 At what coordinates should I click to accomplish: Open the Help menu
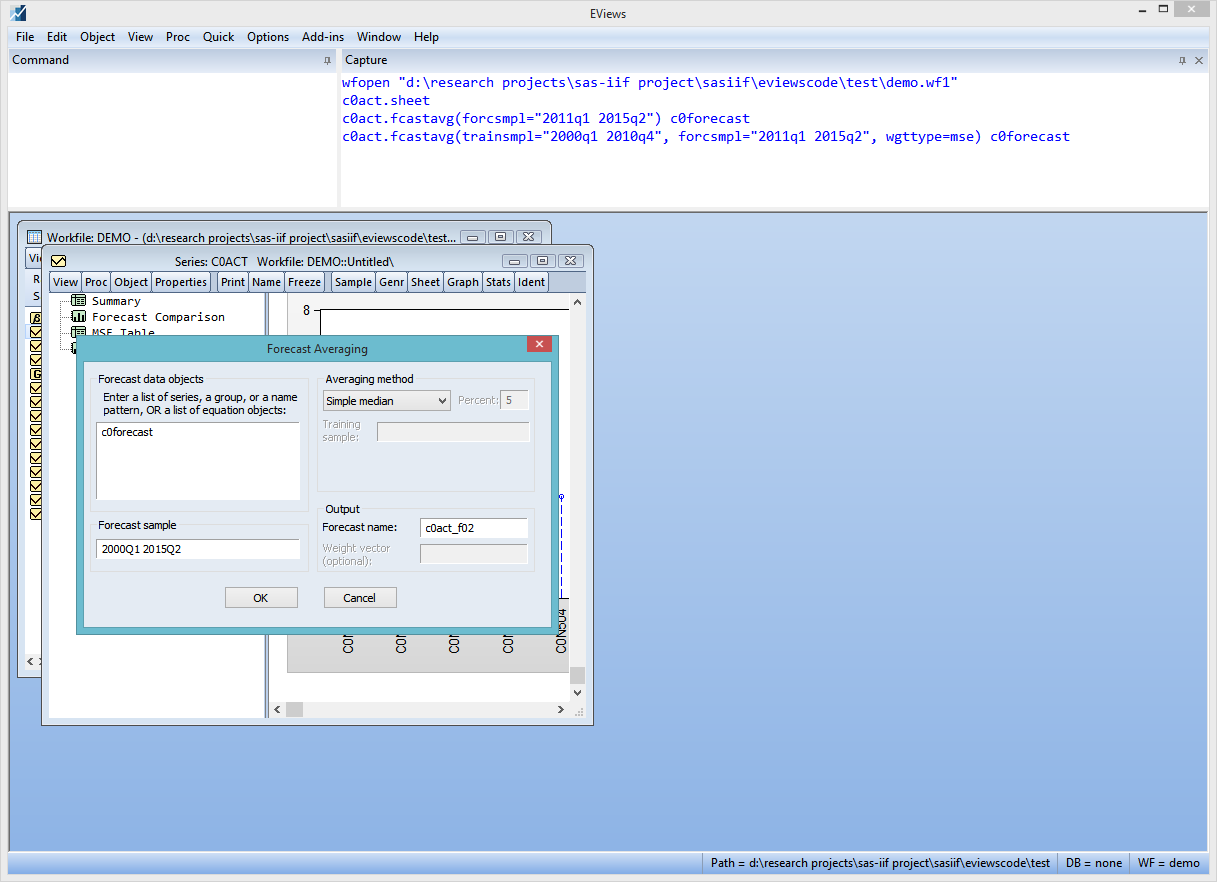426,37
